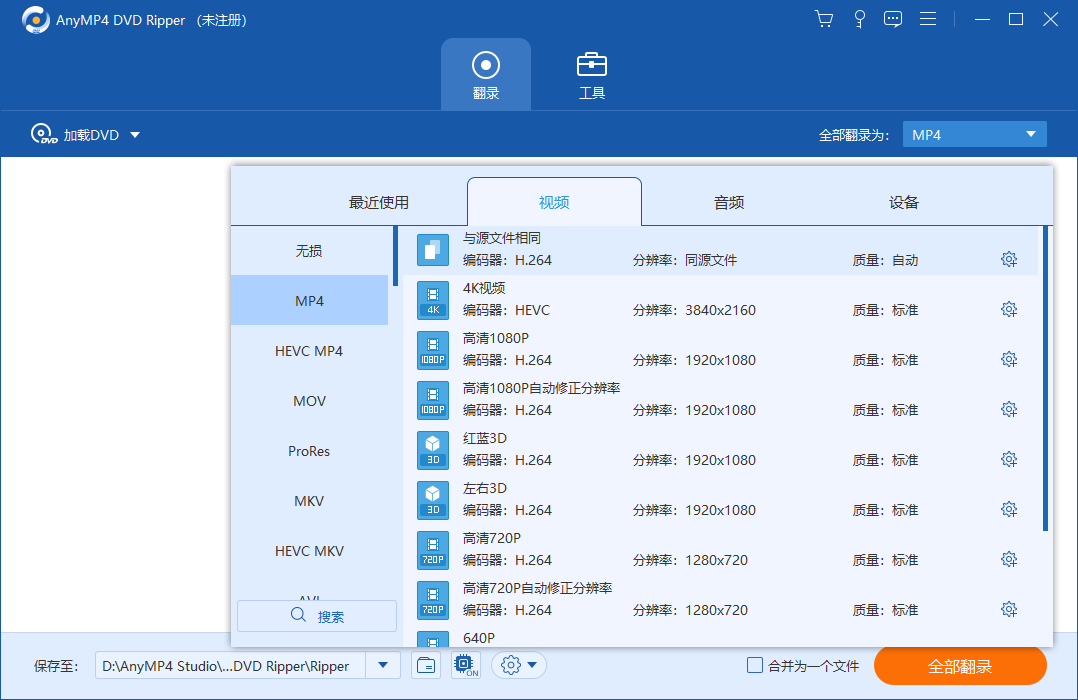Click the save path field

(230, 666)
